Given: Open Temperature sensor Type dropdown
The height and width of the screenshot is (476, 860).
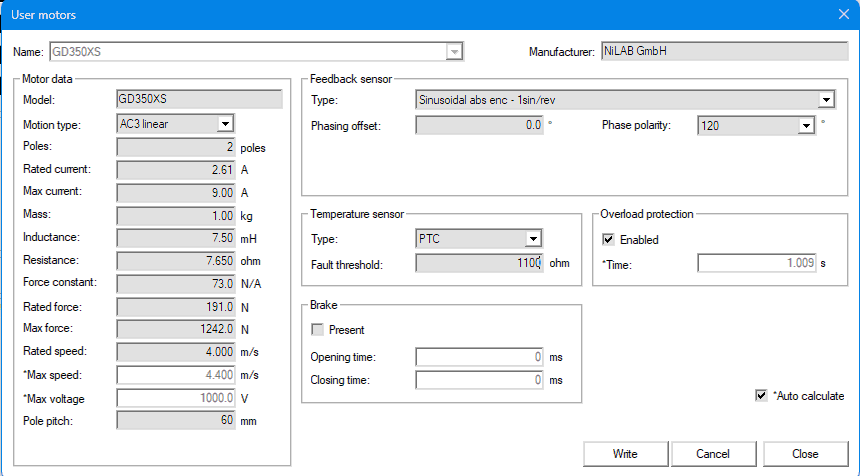Looking at the screenshot, I should 534,239.
